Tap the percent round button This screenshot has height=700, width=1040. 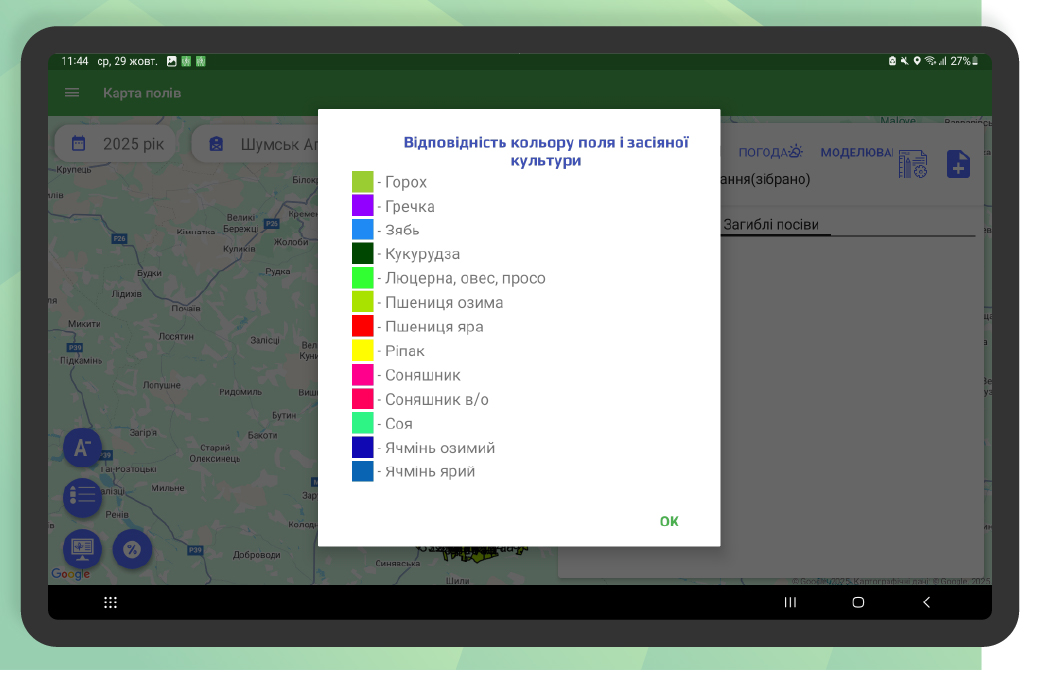coord(132,548)
